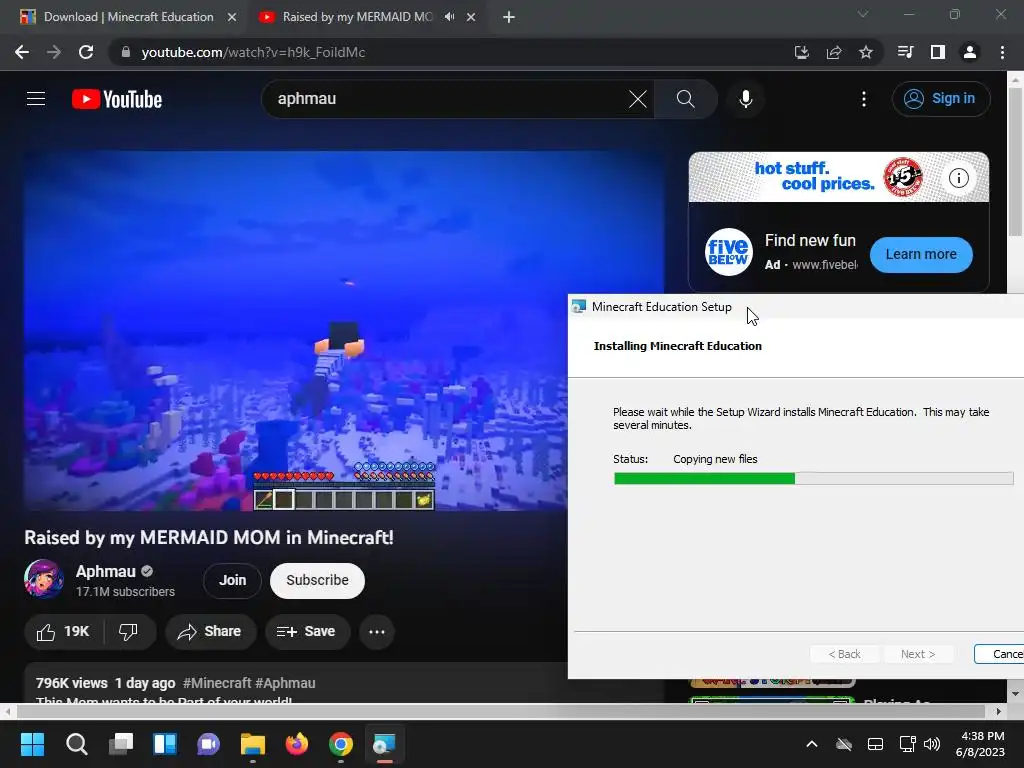Open clock showing 4:38 PM

coord(980,744)
